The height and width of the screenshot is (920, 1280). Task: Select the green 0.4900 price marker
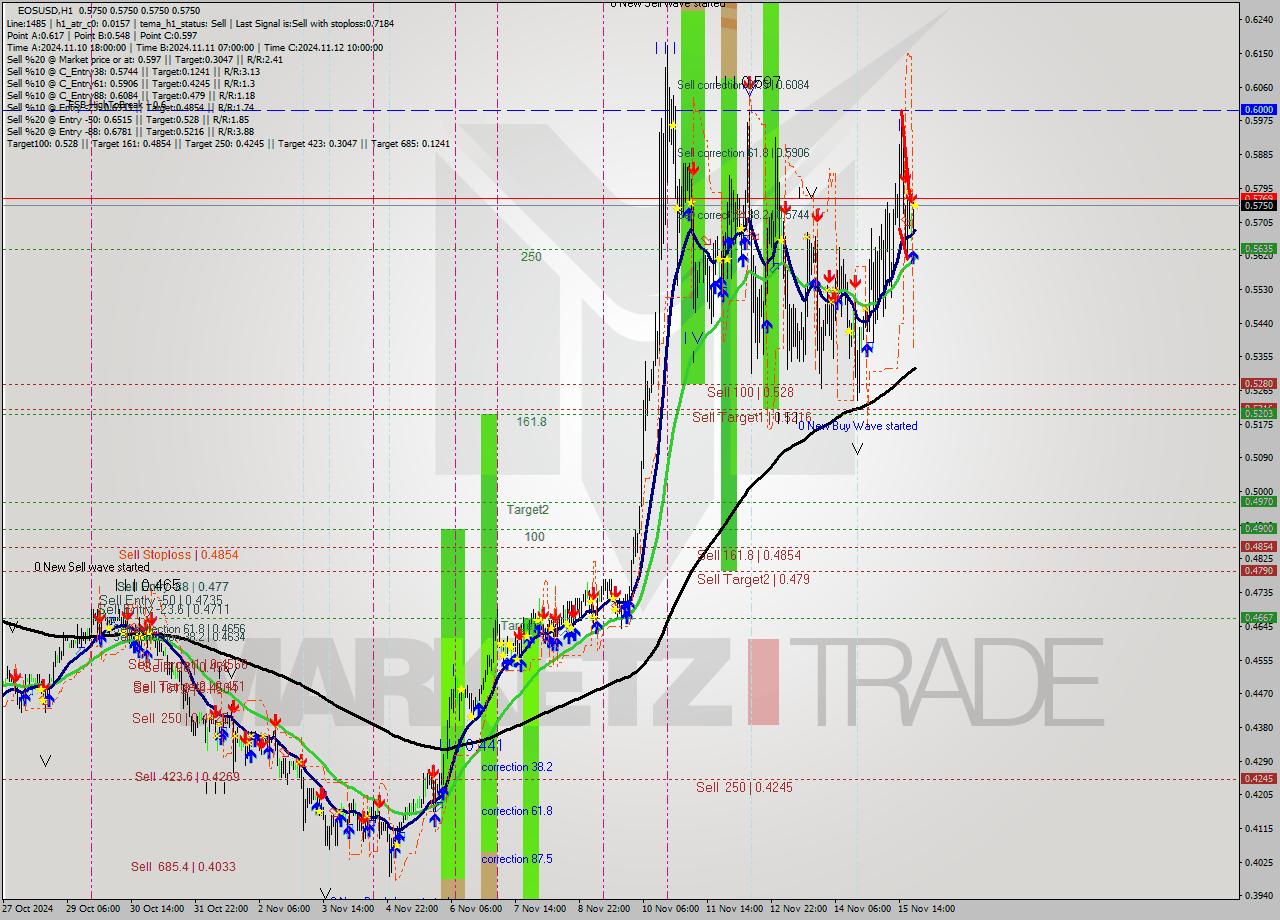(1258, 528)
